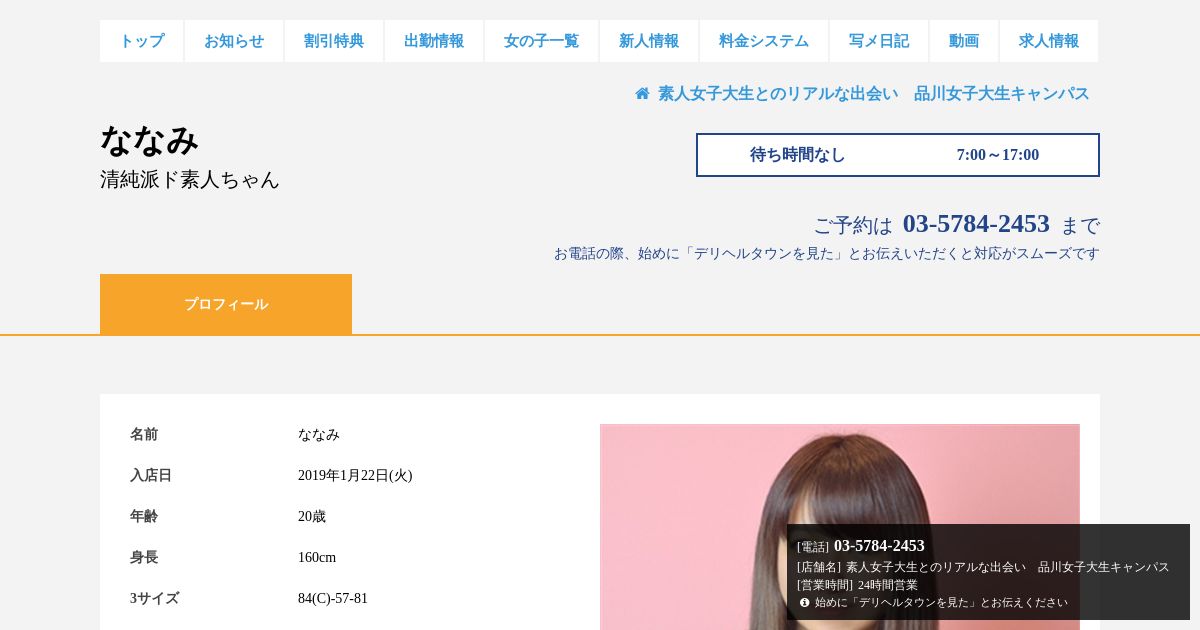Click the age value 20歳
1200x630 pixels.
pyautogui.click(x=312, y=517)
